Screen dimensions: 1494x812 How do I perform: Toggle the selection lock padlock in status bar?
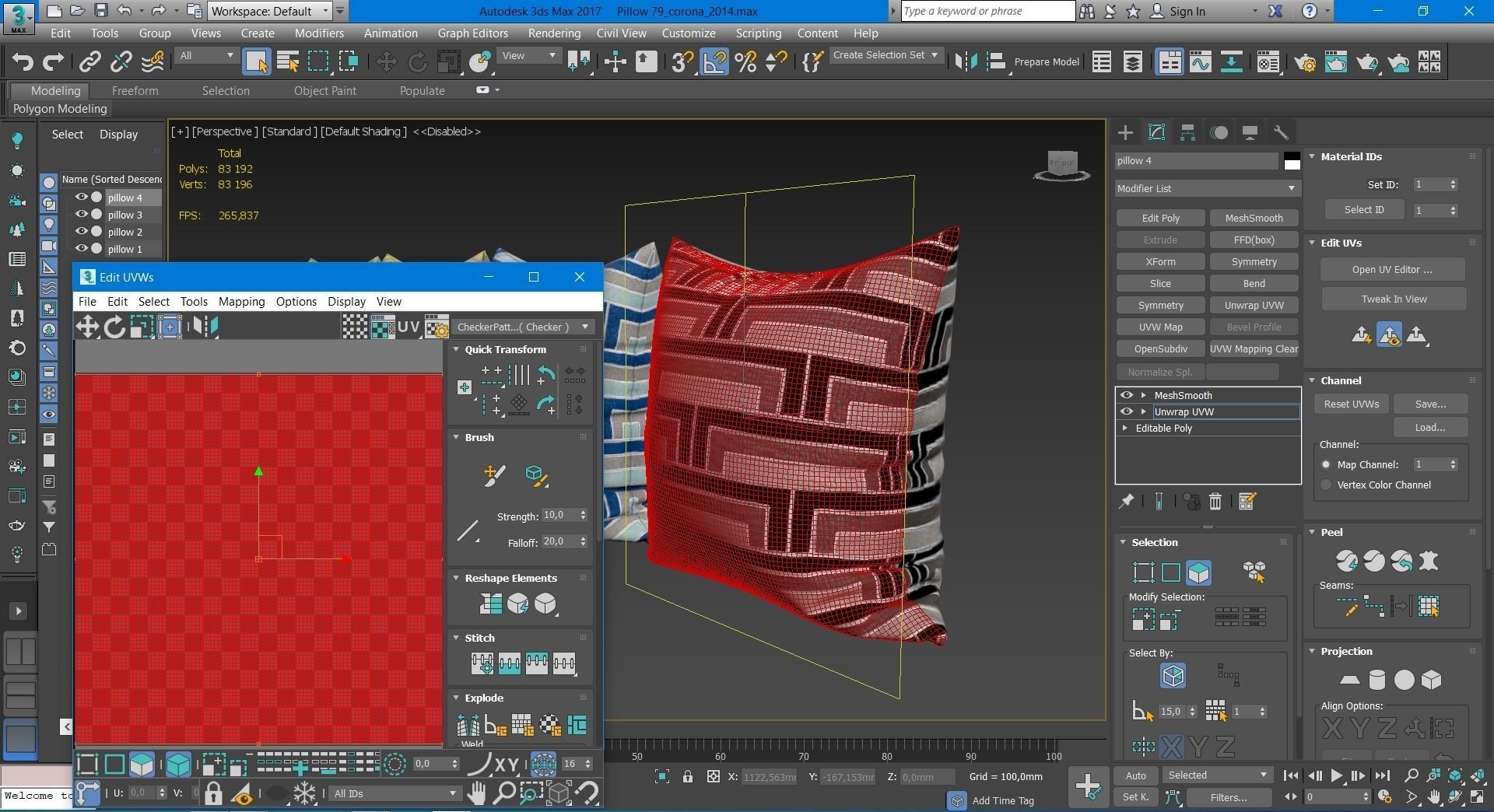point(688,776)
